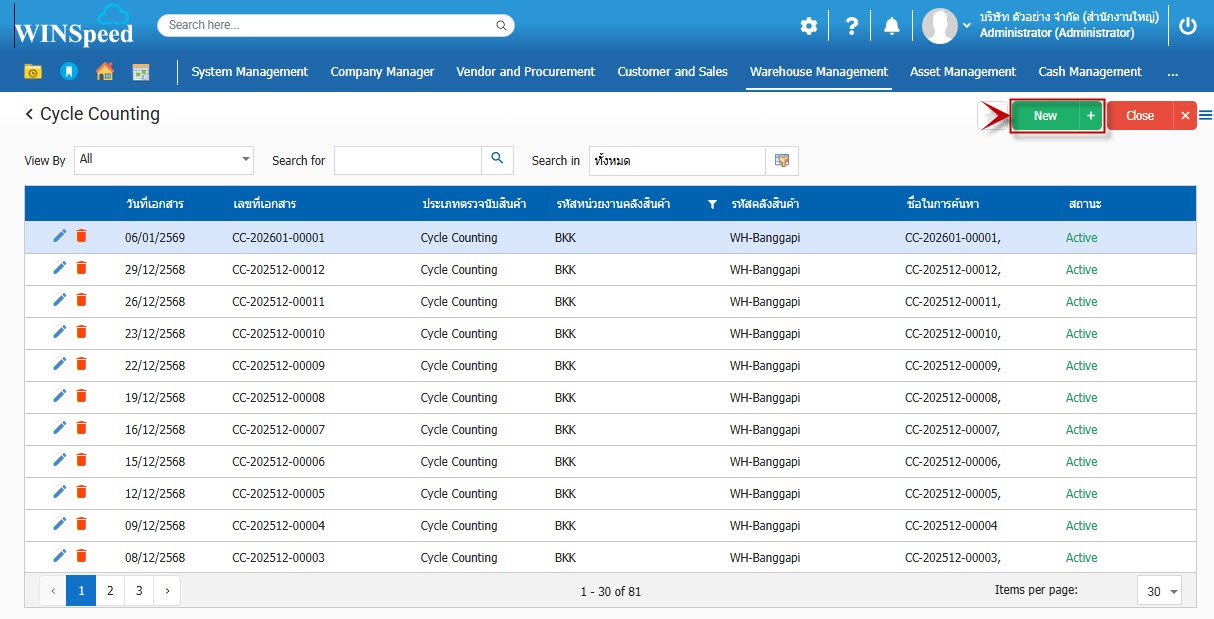Open the notifications bell
Viewport: 1214px width, 619px height.
tap(891, 27)
